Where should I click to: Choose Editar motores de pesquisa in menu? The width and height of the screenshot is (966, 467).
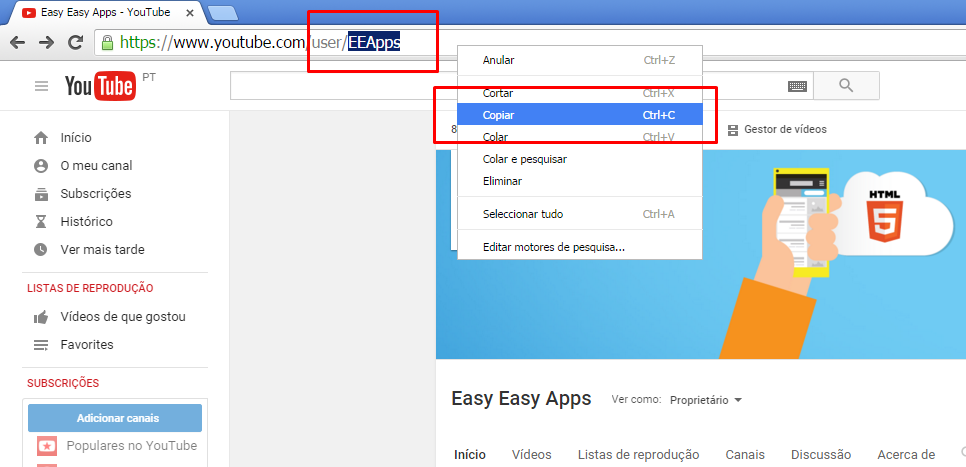click(x=579, y=248)
